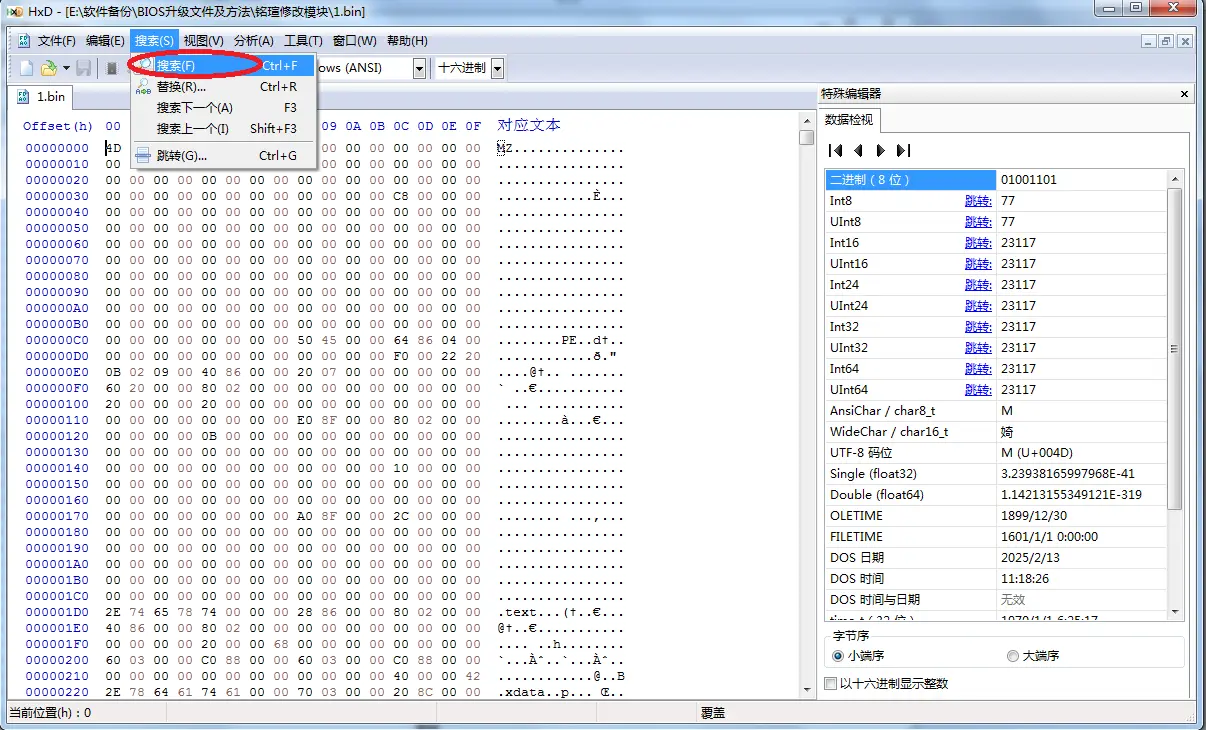Viewport: 1206px width, 730px height.
Task: Go to next byte in data inspector
Action: (x=880, y=151)
